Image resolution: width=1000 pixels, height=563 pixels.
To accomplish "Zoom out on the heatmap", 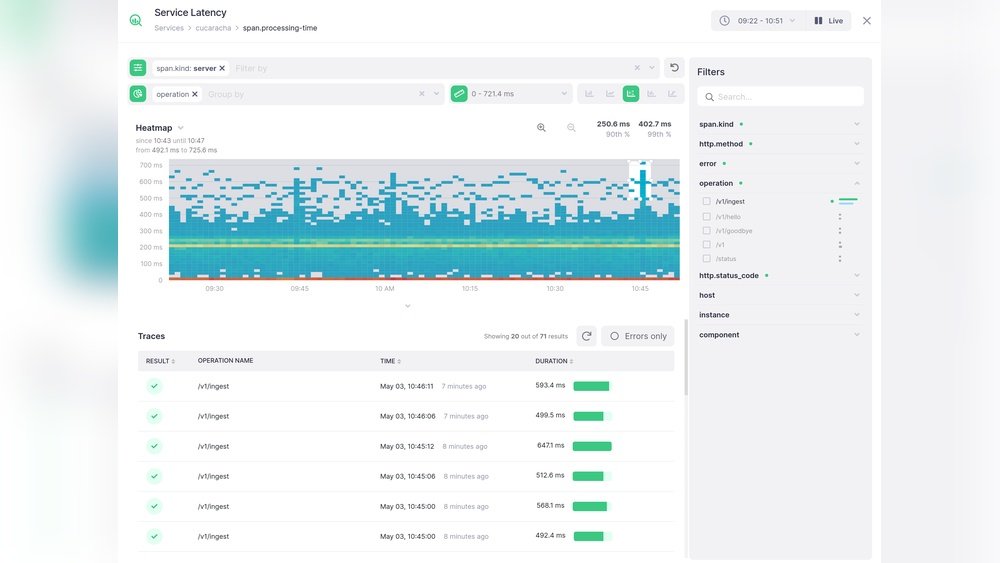I will [x=572, y=128].
